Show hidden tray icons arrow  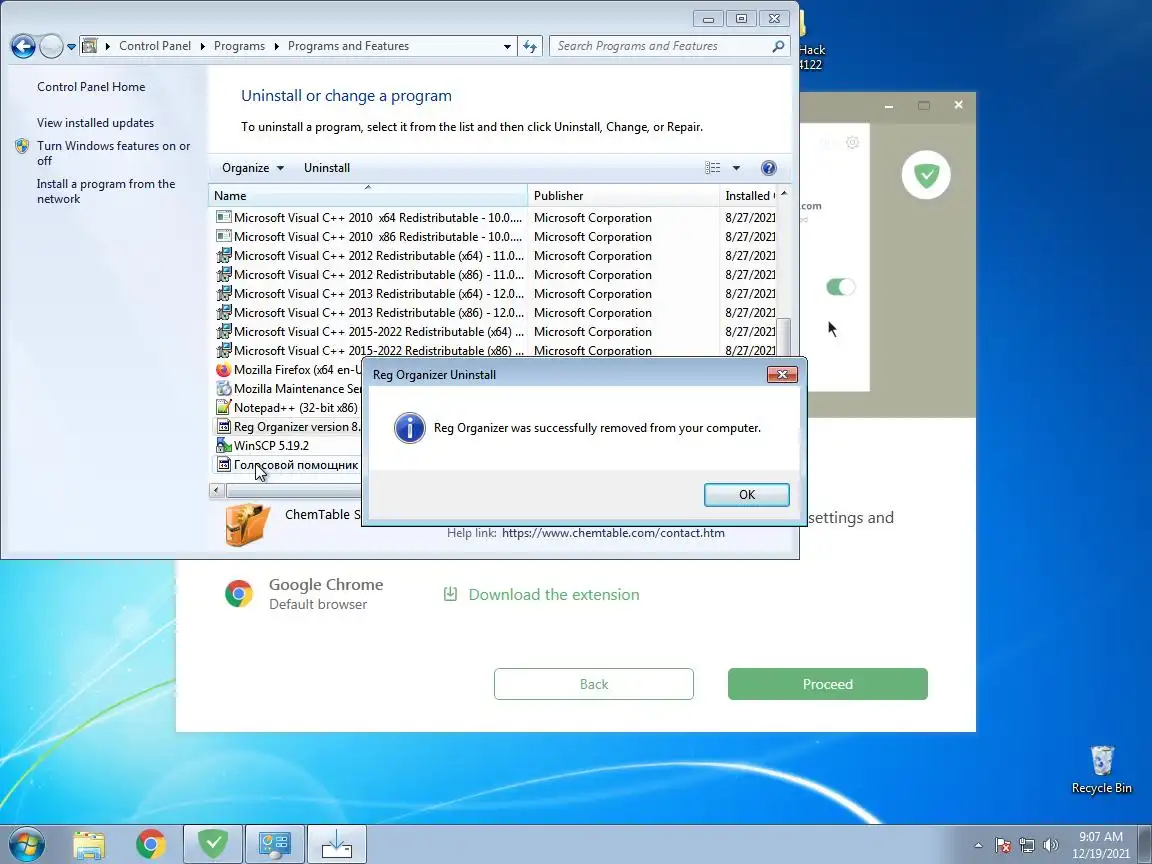coord(978,845)
